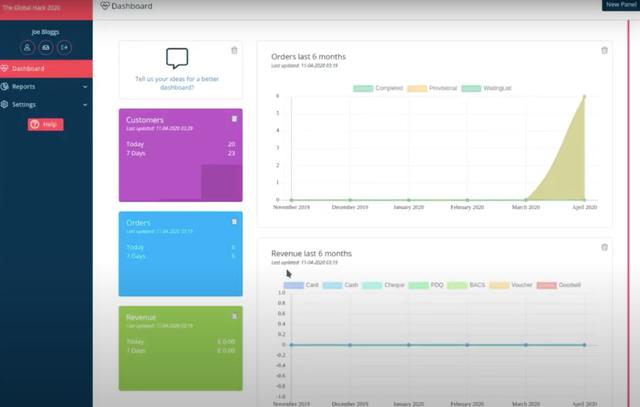This screenshot has width=640, height=407.
Task: Remove the Revenue last 6 months chart
Action: tap(604, 247)
